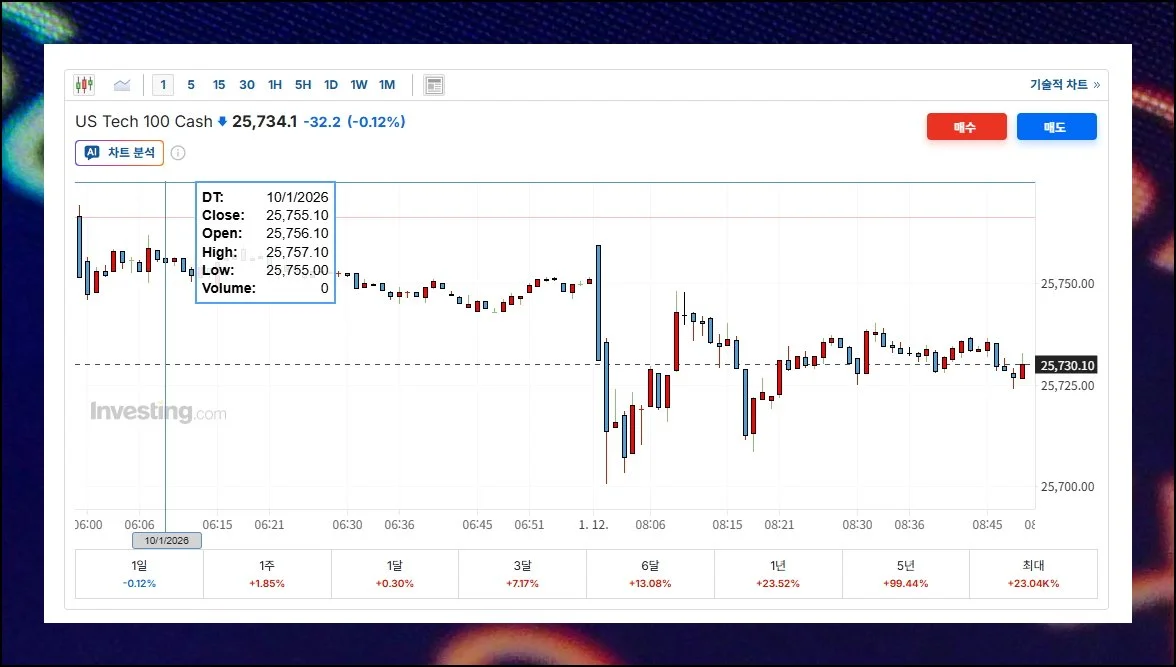
Task: Select the 1-minute interval
Action: 164,85
